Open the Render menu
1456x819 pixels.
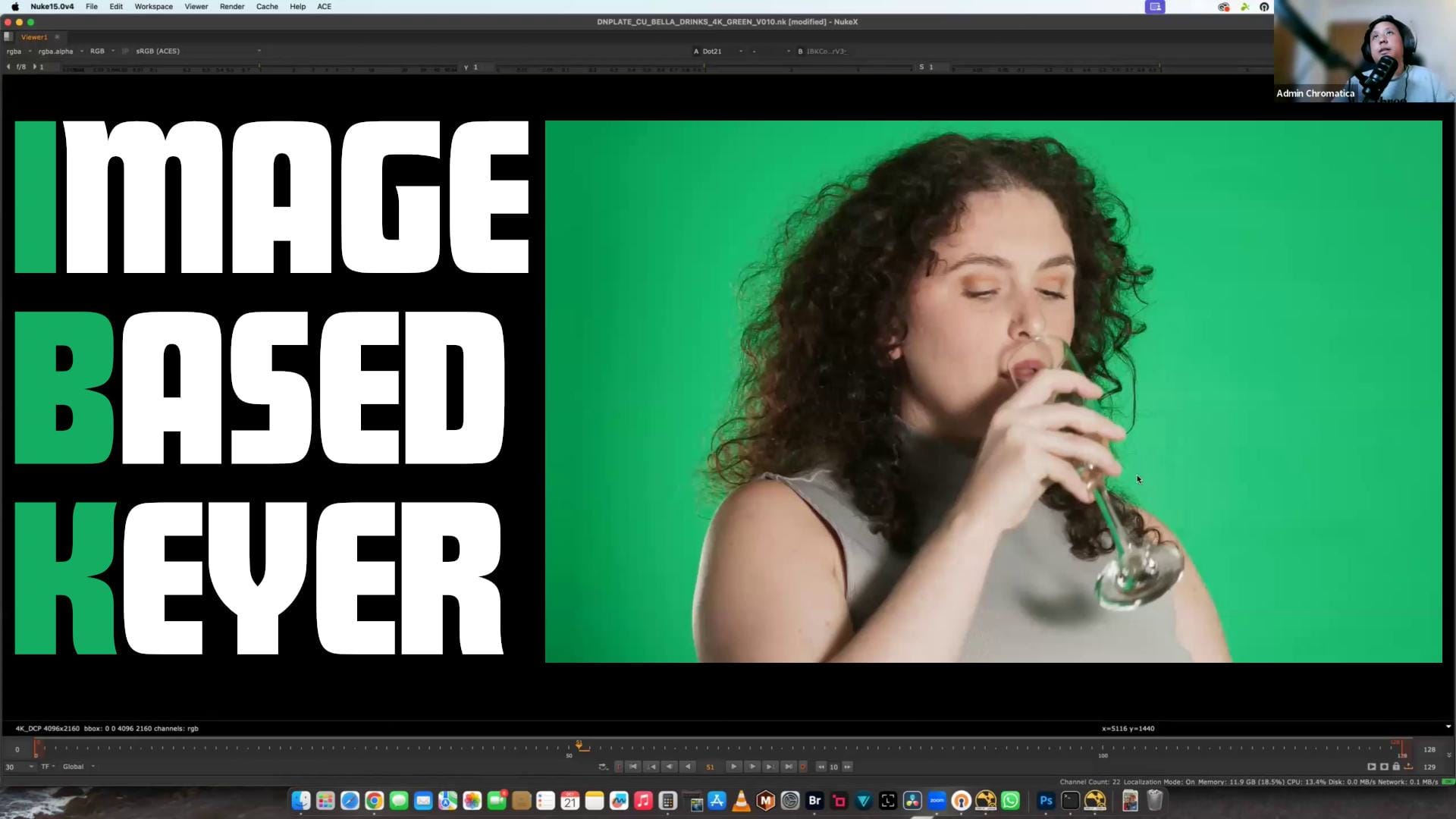pos(232,7)
